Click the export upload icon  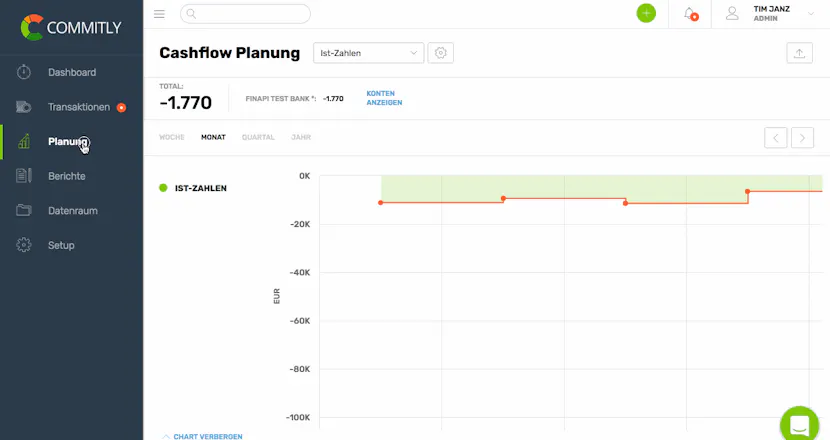click(x=799, y=53)
